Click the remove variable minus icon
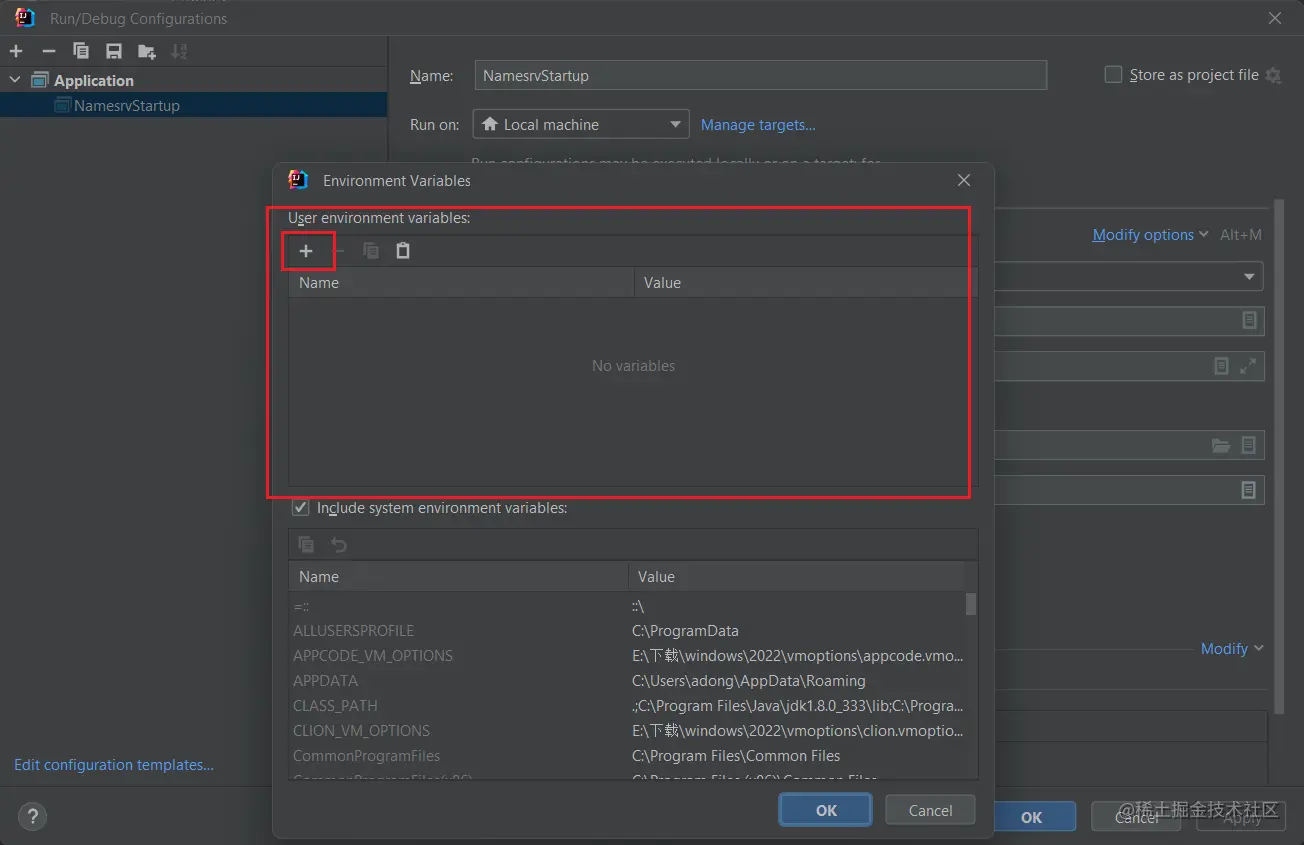The image size is (1304, 845). click(338, 251)
